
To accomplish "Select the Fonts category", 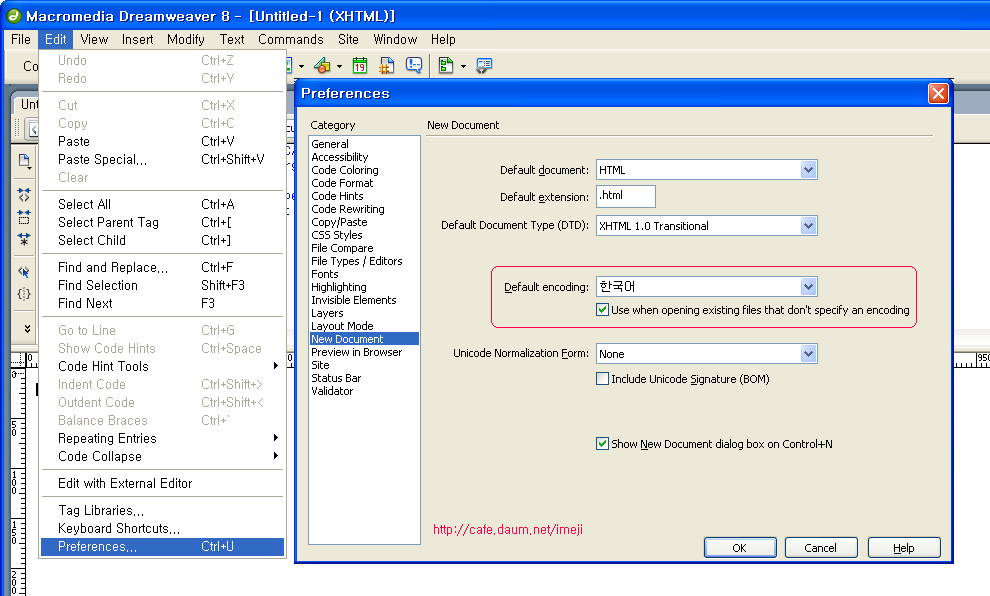I will tap(325, 274).
